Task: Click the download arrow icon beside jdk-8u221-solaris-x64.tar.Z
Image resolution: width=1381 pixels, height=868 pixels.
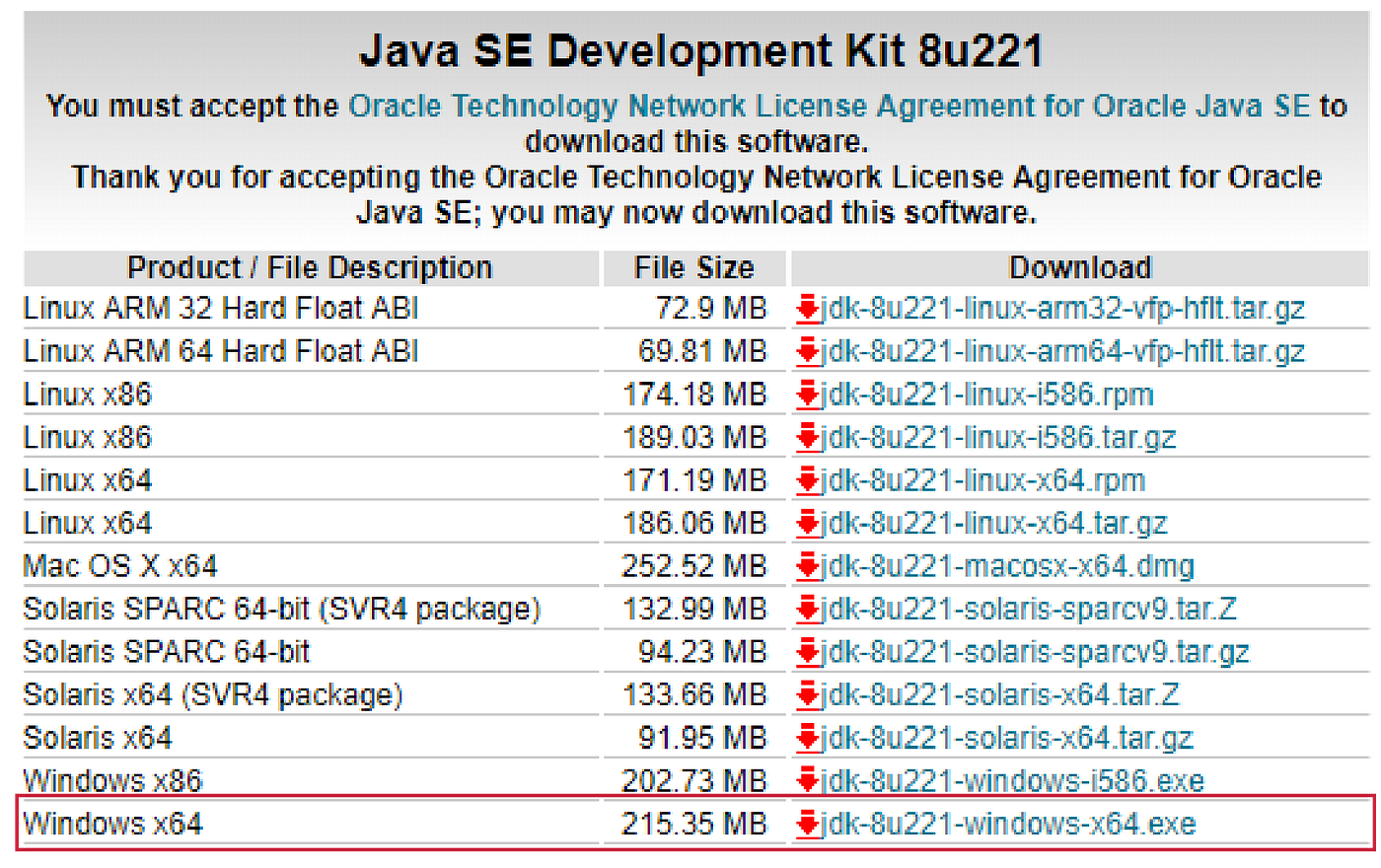Action: [x=808, y=694]
